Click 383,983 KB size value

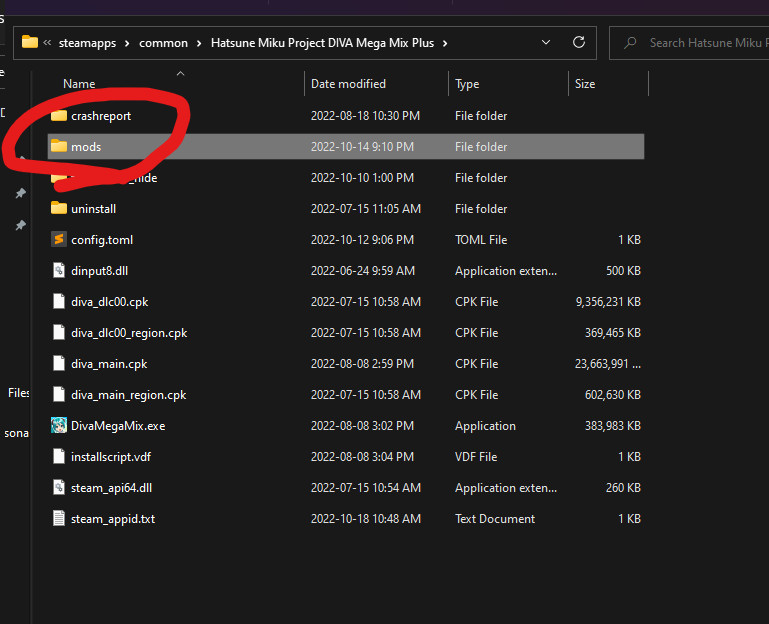tap(613, 426)
